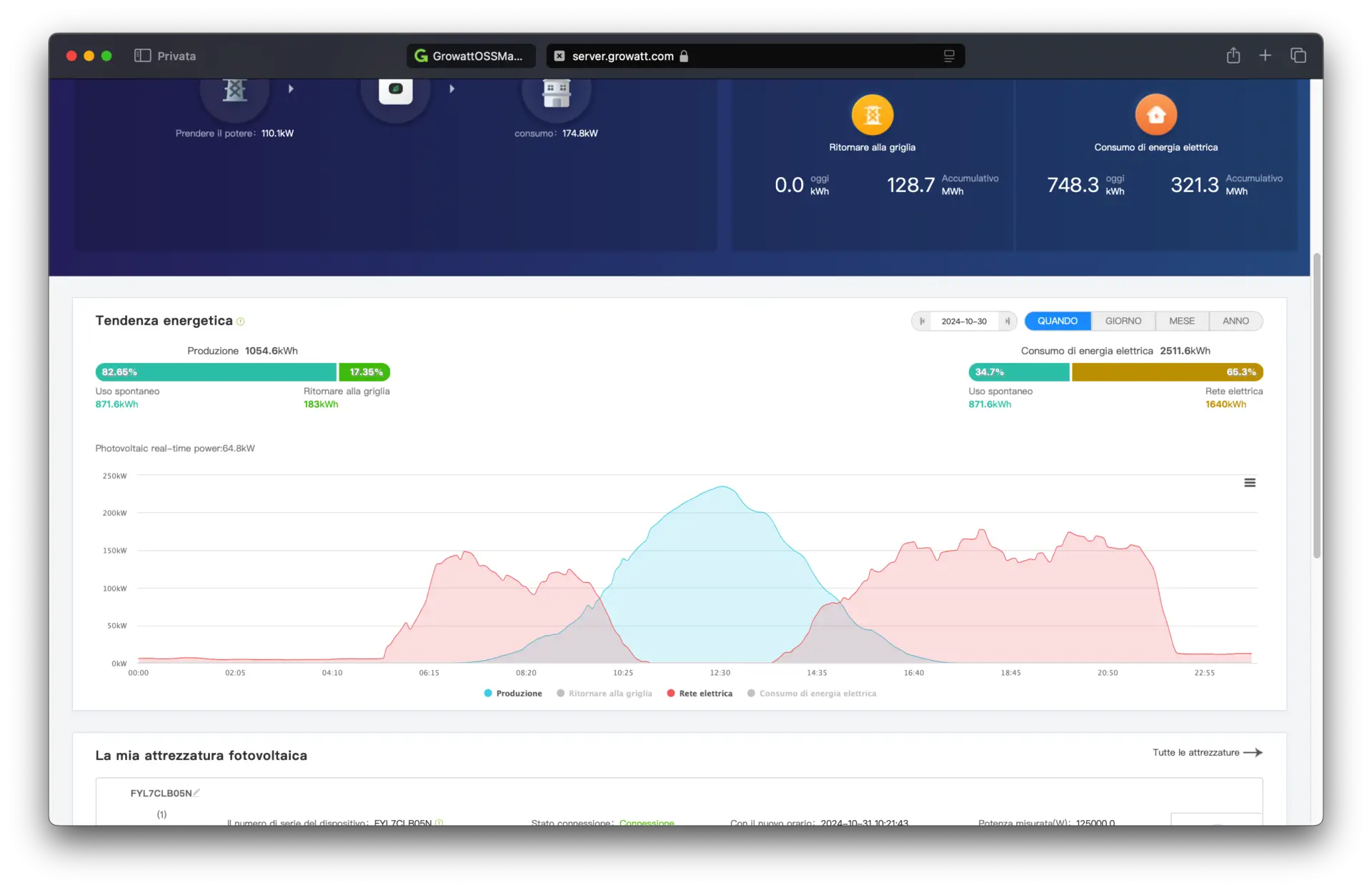The image size is (1372, 890).
Task: Click the 871.6kWh value under production Uso spontaneo
Action: [116, 404]
